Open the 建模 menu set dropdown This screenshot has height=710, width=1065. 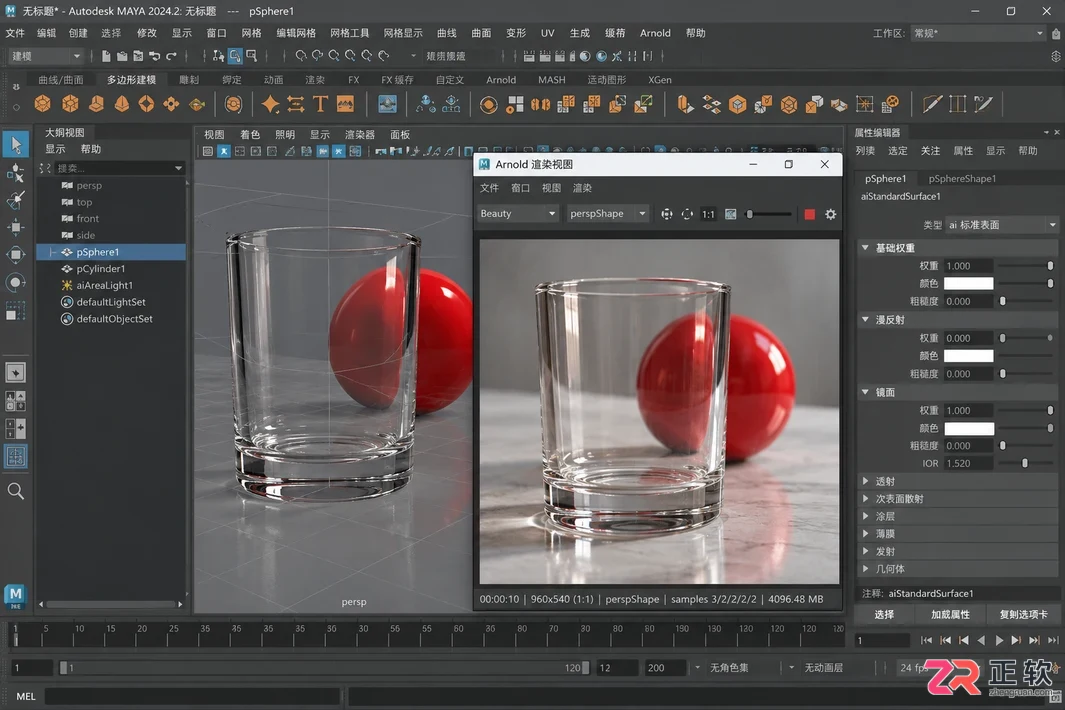(46, 56)
